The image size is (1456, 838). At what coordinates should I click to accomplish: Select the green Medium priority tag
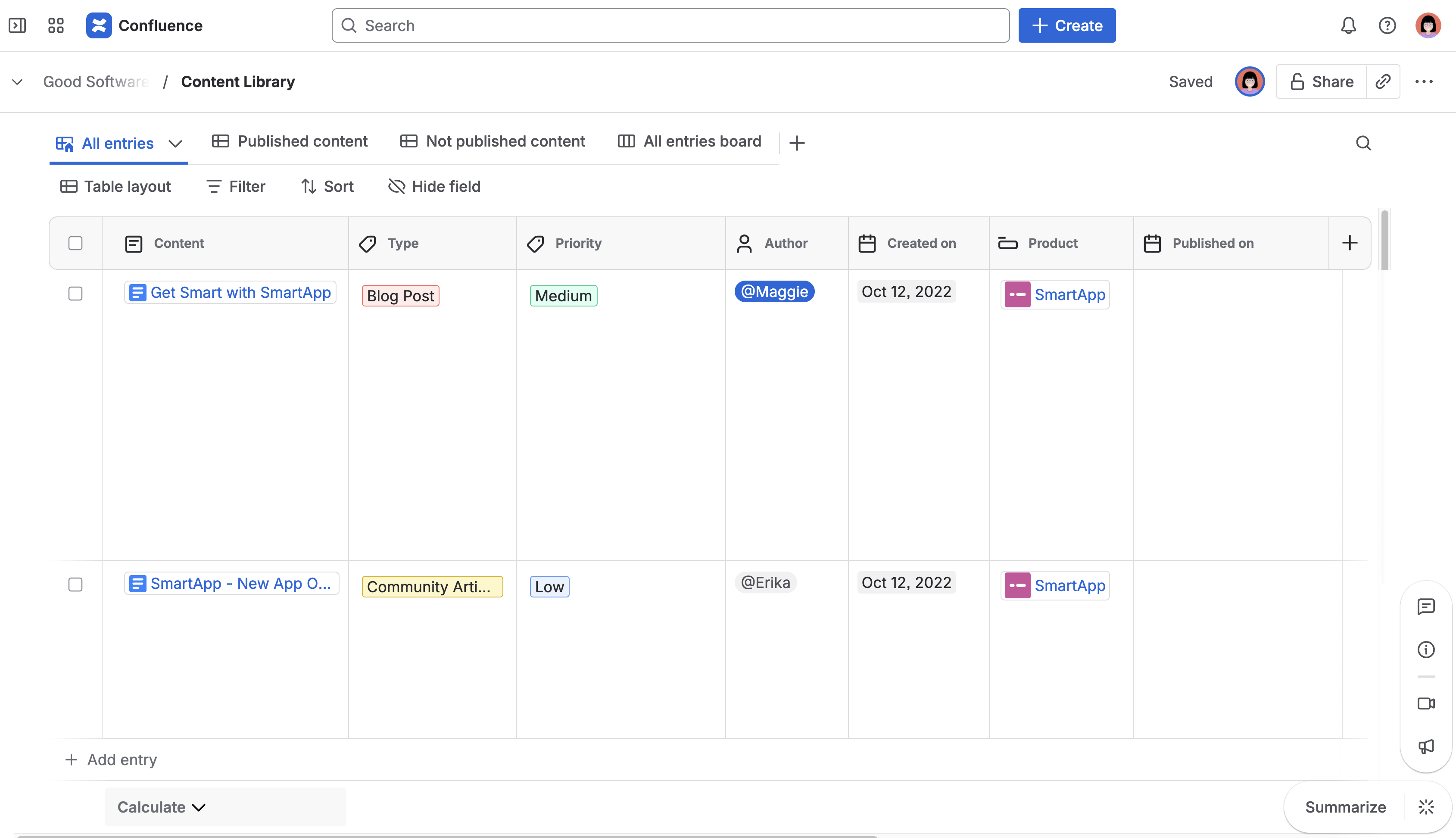[x=563, y=296]
